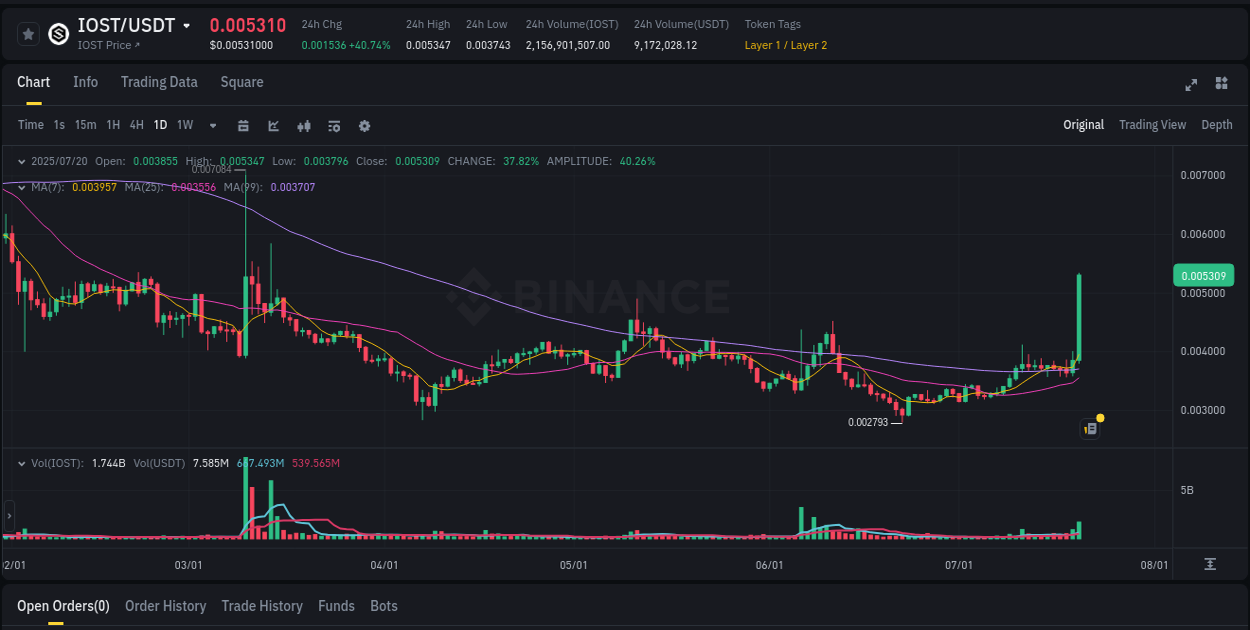This screenshot has height=630, width=1250.
Task: Click the panel layout widgets icon
Action: coord(1220,86)
